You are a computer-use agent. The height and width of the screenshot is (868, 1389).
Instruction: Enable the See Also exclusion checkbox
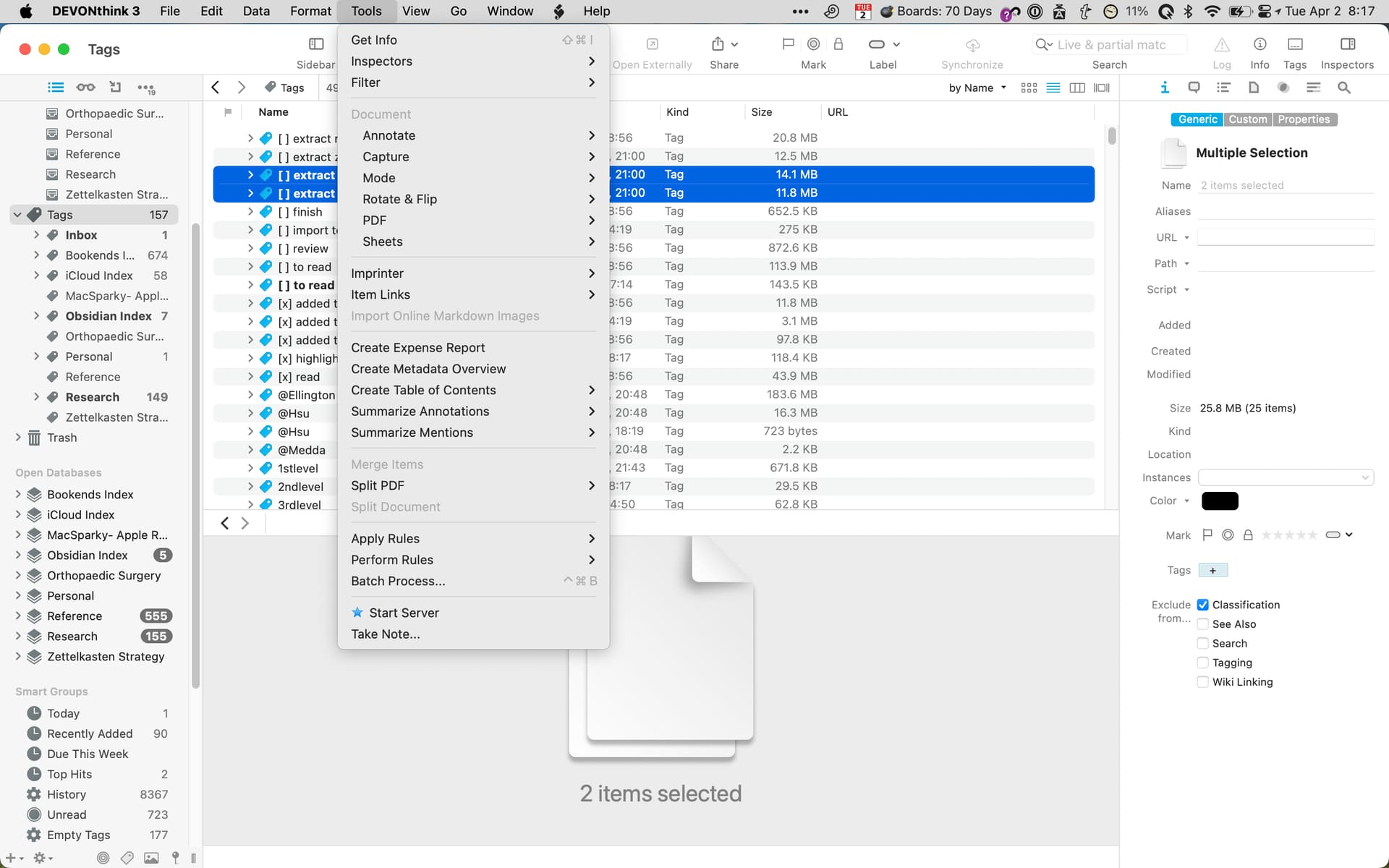1202,624
